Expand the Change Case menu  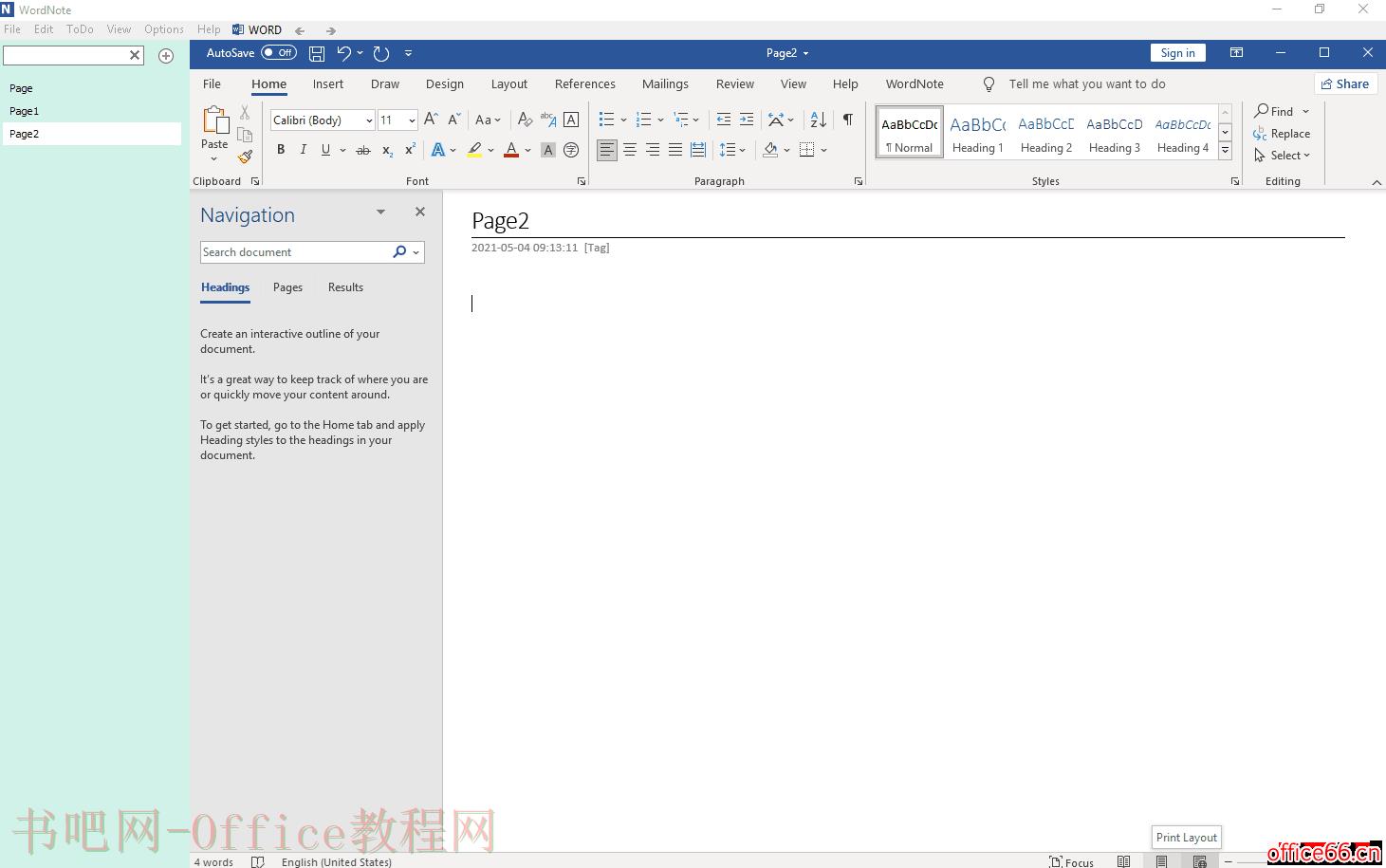point(488,120)
